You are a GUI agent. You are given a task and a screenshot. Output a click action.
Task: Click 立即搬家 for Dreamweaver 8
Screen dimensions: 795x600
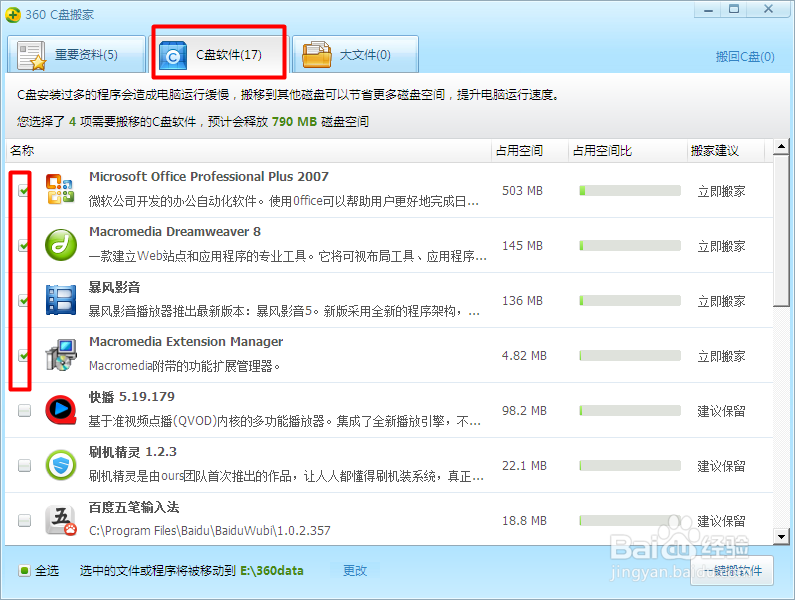tap(721, 246)
